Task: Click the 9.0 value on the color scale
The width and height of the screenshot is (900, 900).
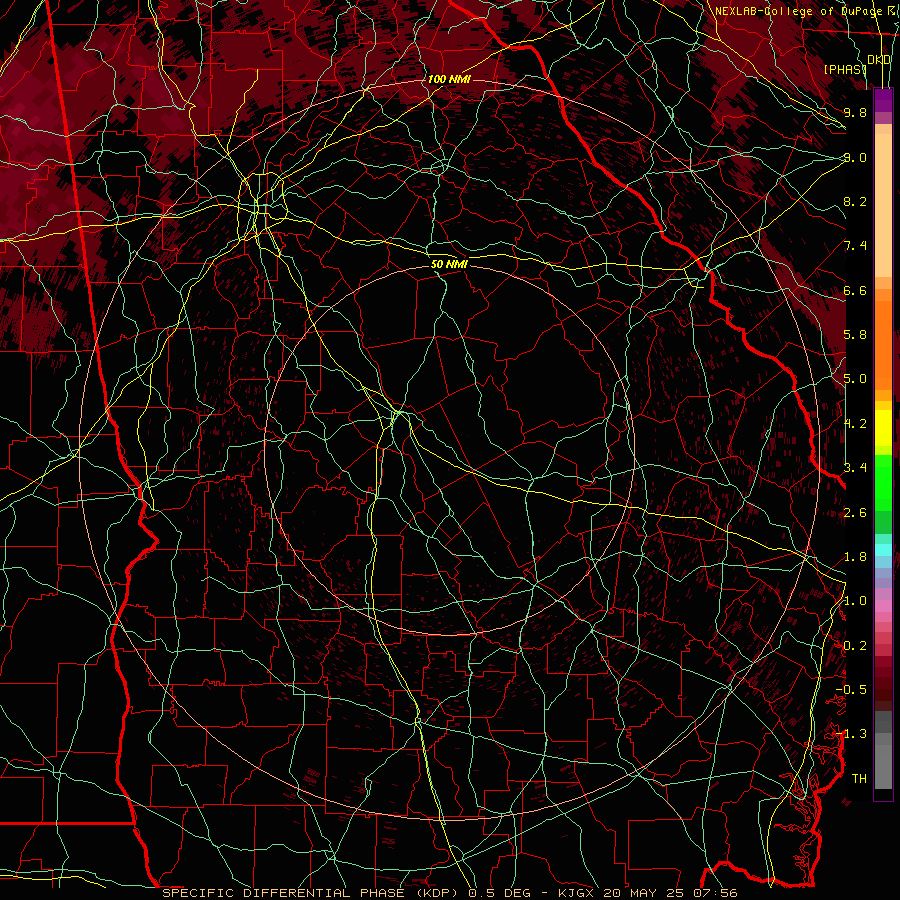Action: click(855, 157)
